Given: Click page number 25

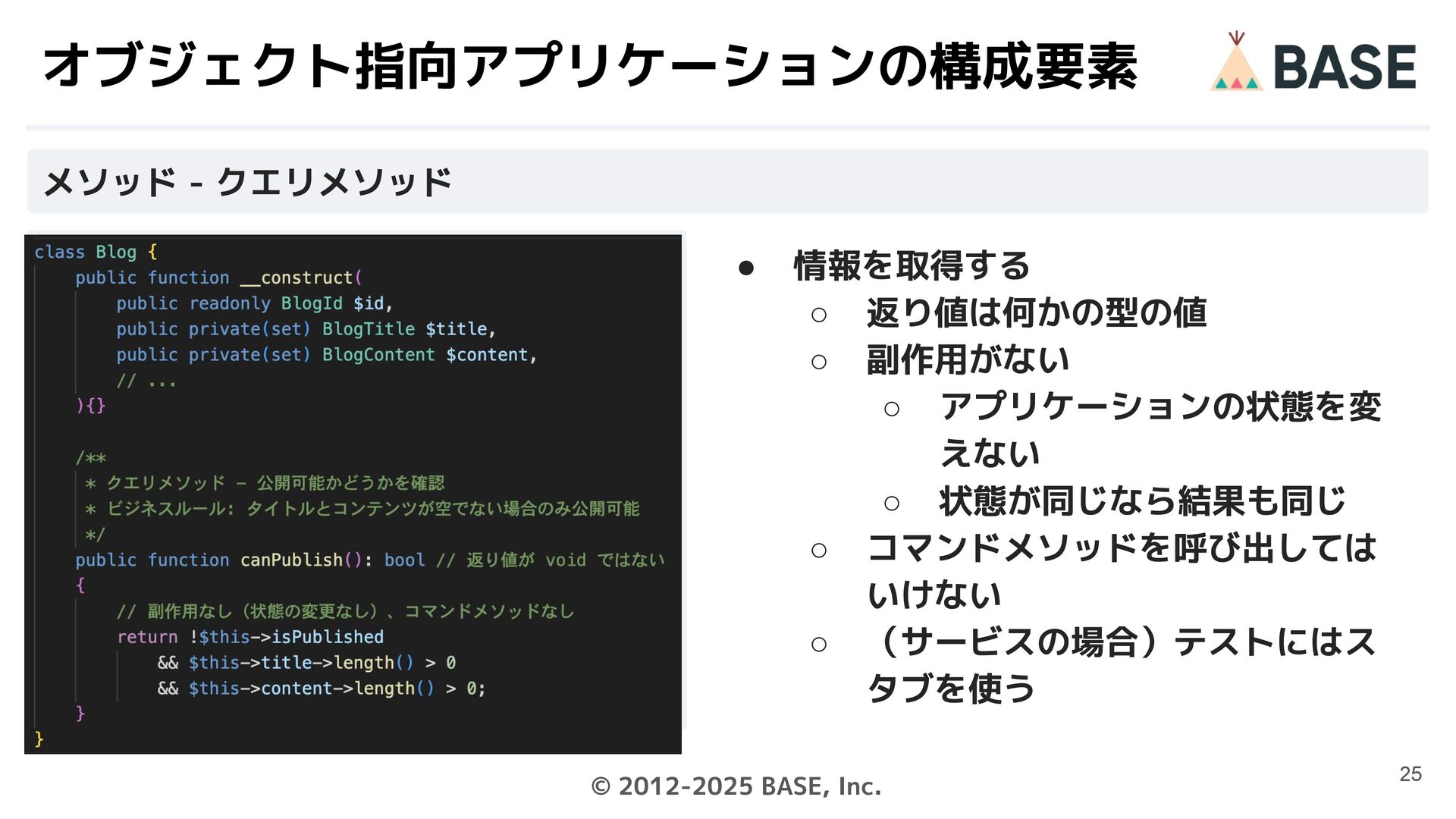Looking at the screenshot, I should 1410,774.
